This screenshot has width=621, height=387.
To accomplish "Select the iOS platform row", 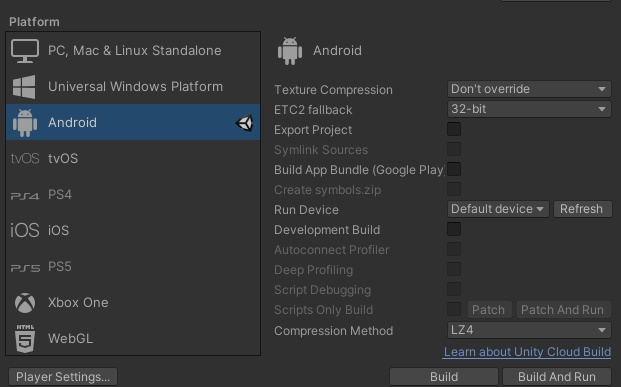I will [133, 230].
